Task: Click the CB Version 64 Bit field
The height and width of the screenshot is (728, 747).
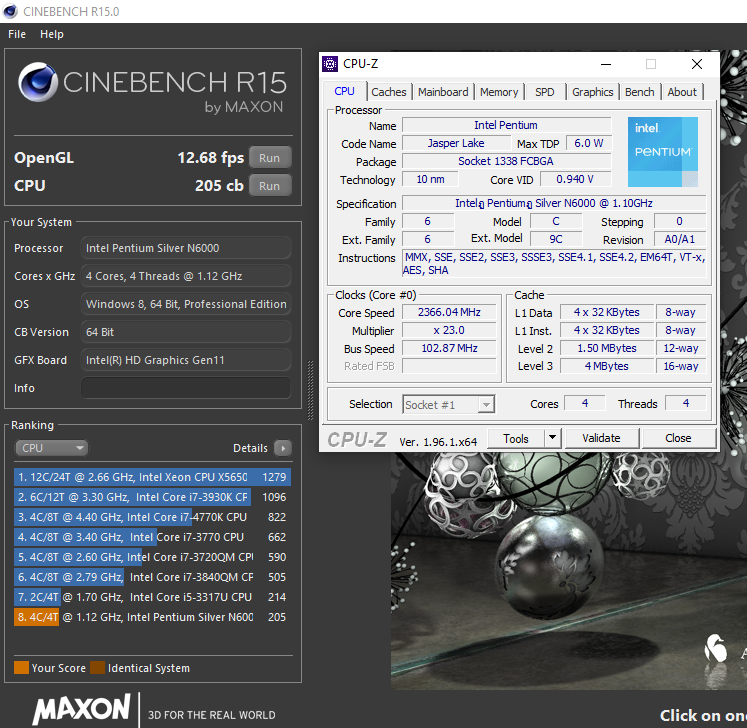Action: pyautogui.click(x=186, y=332)
